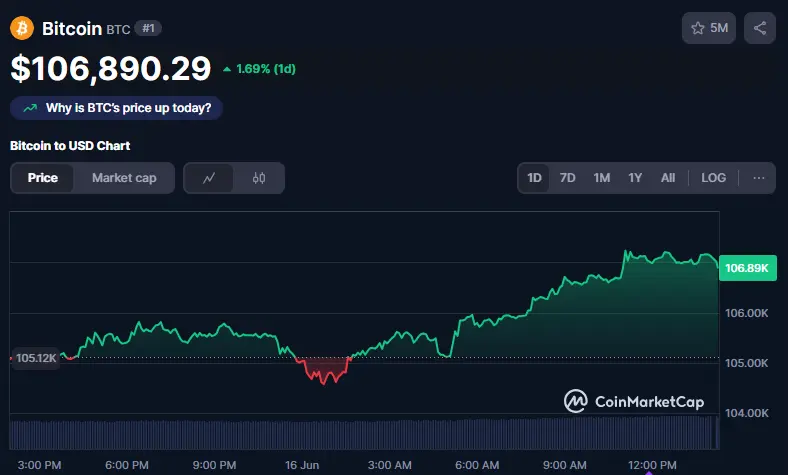Screen dimensions: 788x475
Task: Set chart range to 1D
Action: click(x=534, y=178)
